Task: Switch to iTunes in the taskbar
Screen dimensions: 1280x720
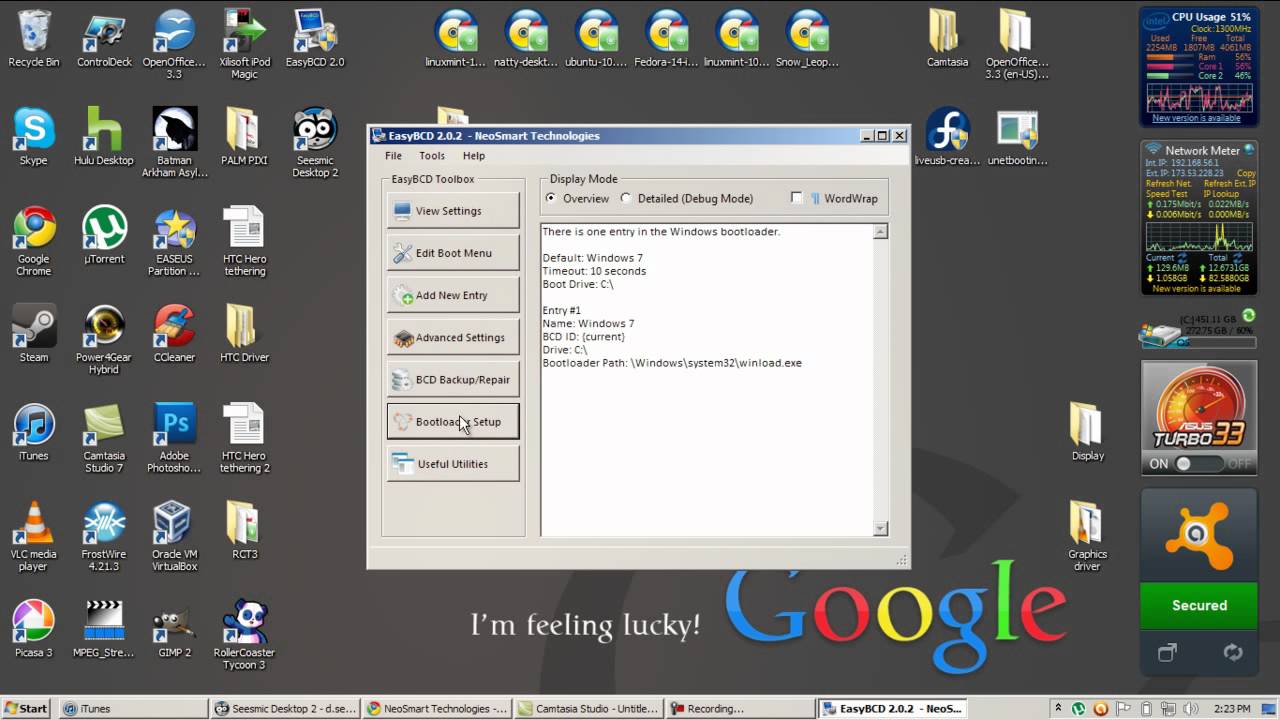Action: (132, 708)
